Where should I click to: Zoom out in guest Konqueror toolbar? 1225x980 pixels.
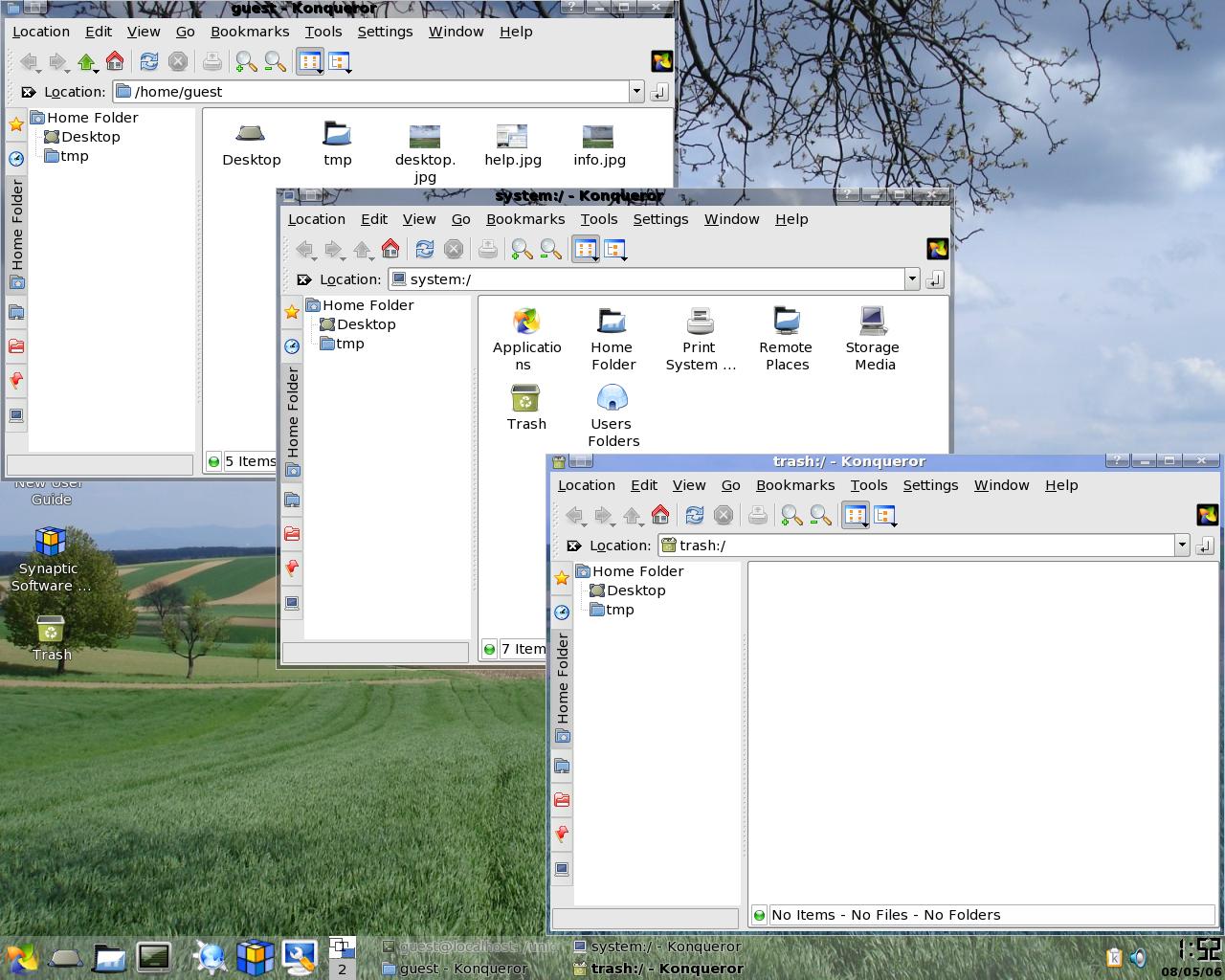coord(275,62)
